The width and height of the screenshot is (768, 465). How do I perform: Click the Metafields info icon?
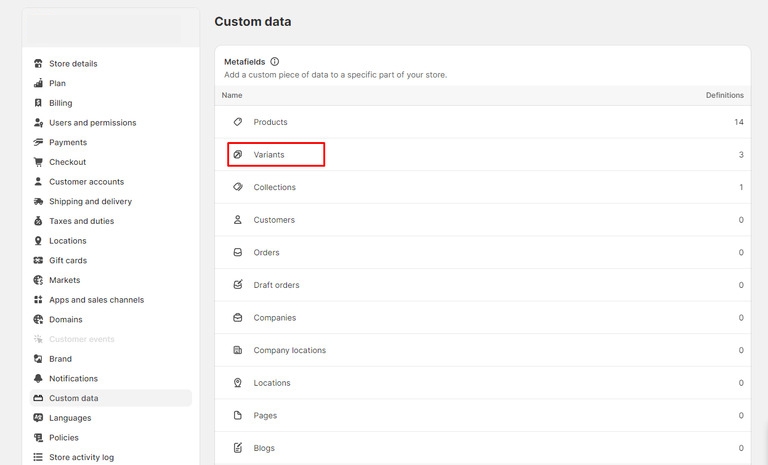275,61
